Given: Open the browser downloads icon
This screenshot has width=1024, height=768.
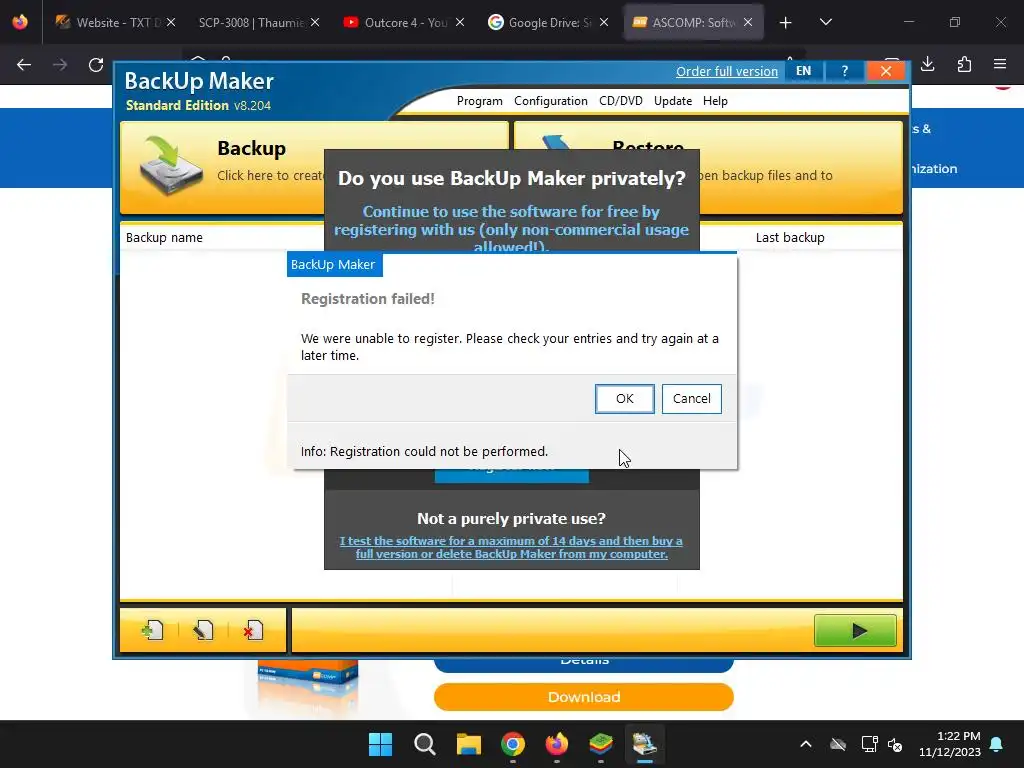Looking at the screenshot, I should tap(927, 64).
